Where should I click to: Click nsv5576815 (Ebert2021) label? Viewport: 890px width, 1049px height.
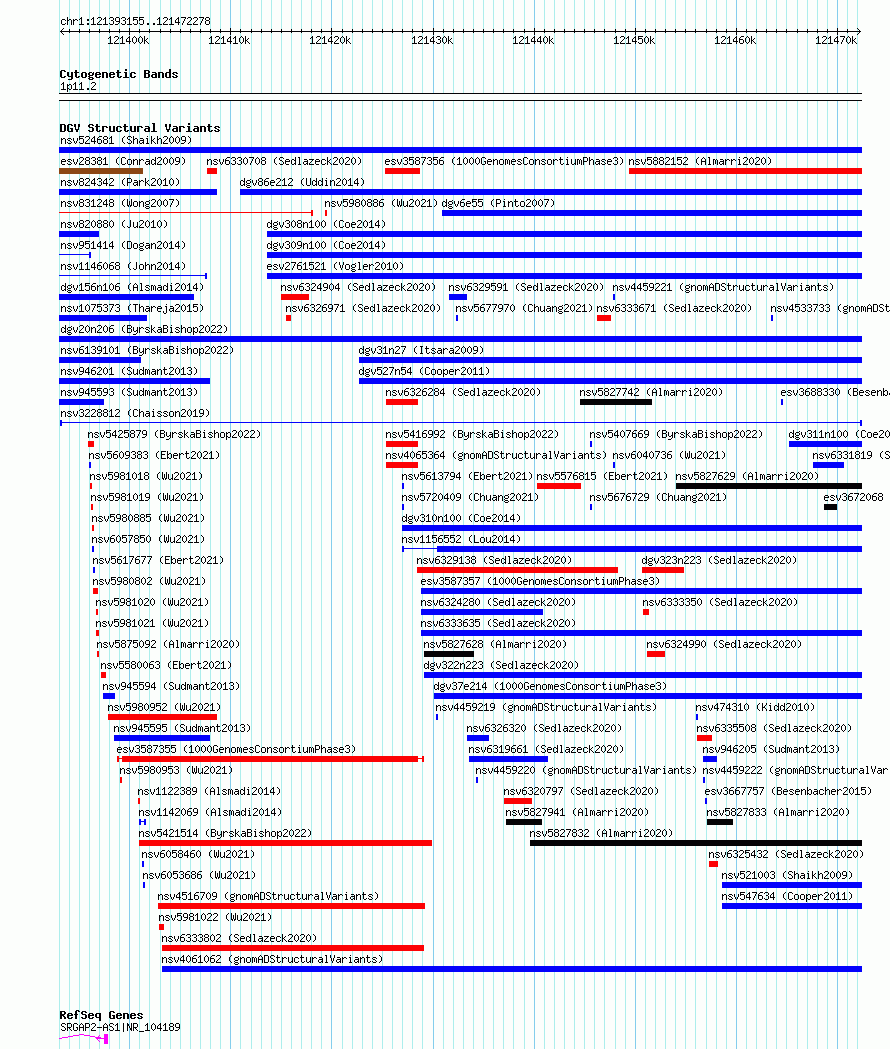coord(602,476)
